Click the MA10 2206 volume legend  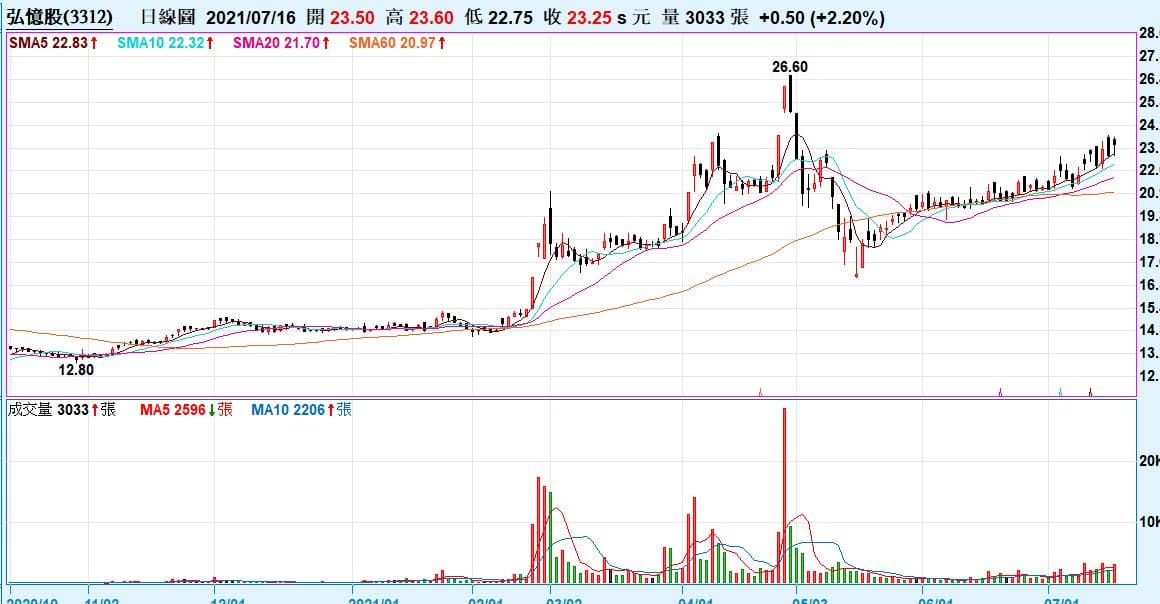click(301, 409)
